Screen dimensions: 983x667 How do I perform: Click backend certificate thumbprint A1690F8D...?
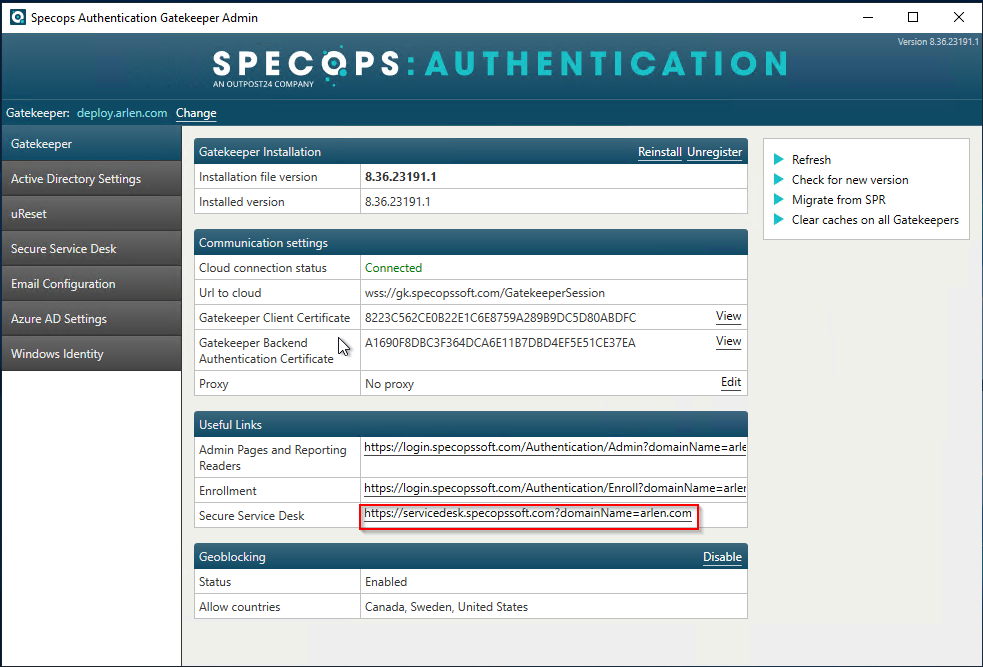[x=500, y=343]
